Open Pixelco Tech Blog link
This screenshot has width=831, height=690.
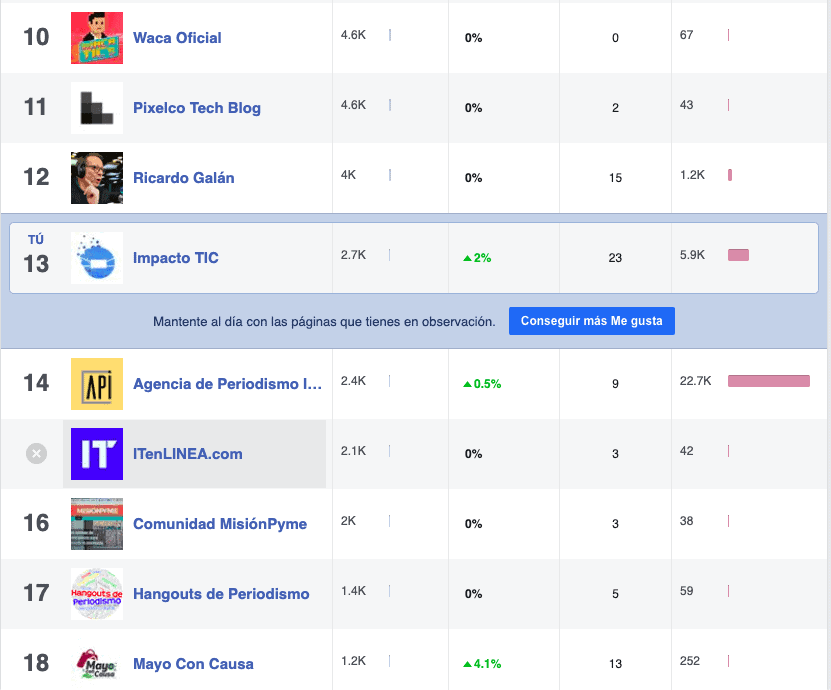pos(197,108)
